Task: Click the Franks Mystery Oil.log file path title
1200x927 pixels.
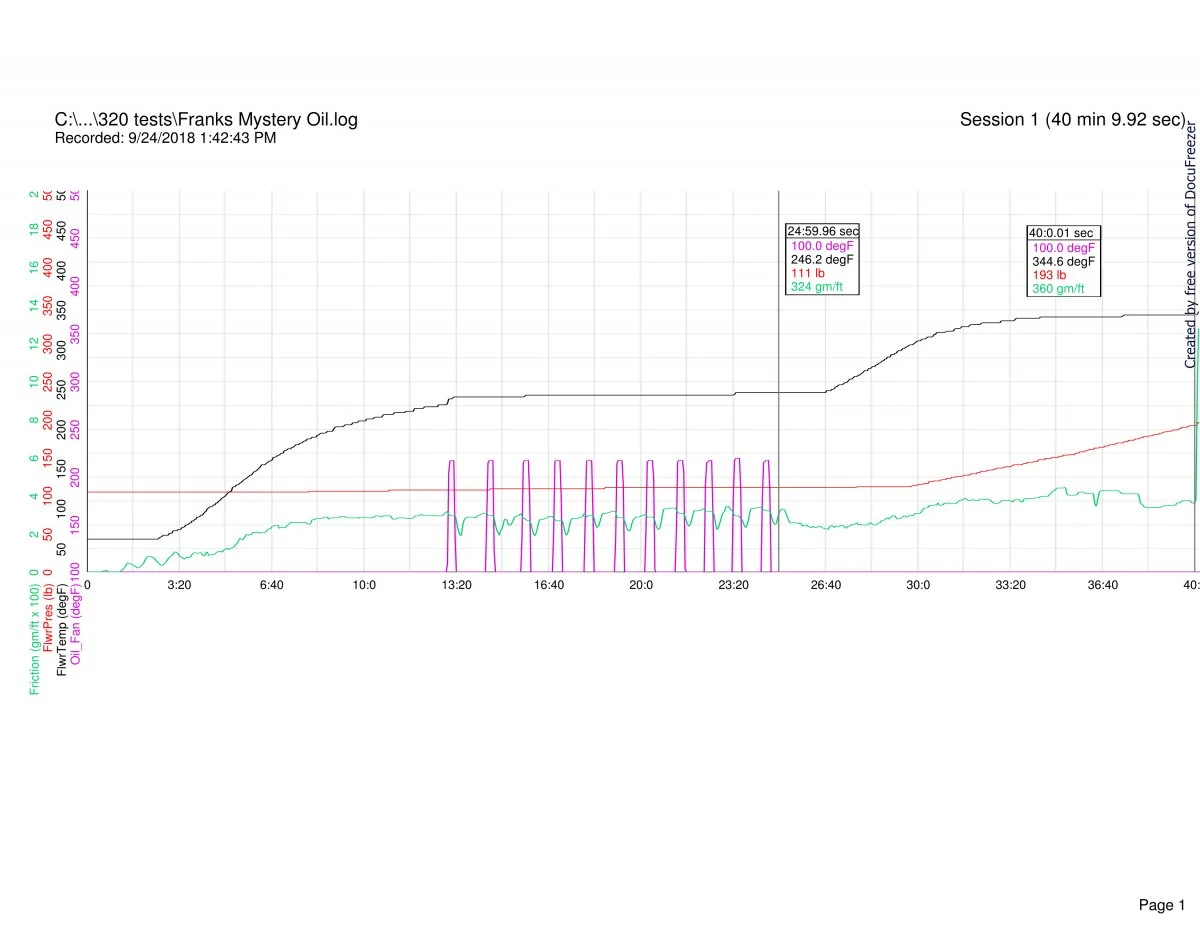Action: pos(206,120)
